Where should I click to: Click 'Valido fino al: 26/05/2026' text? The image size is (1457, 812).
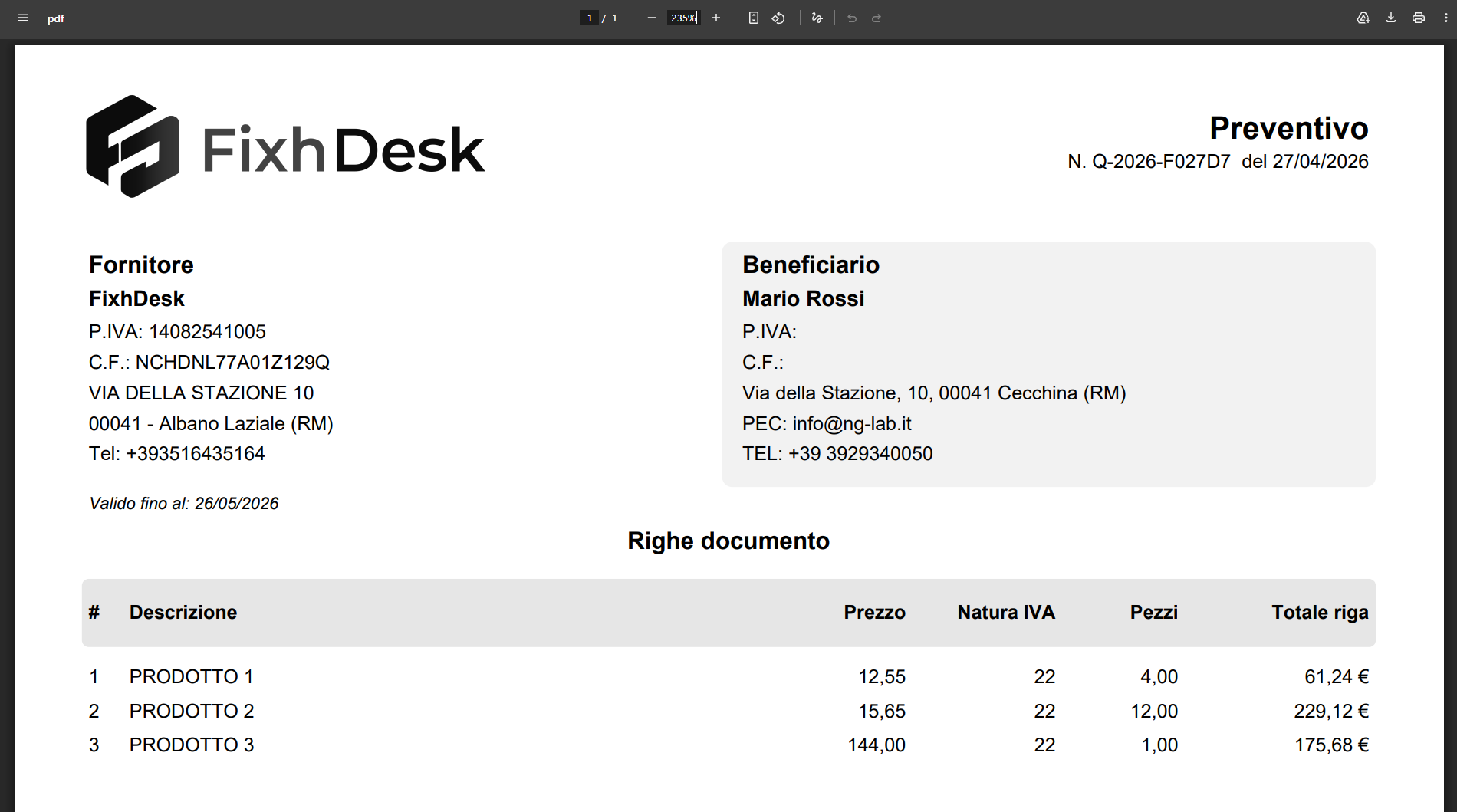(184, 504)
